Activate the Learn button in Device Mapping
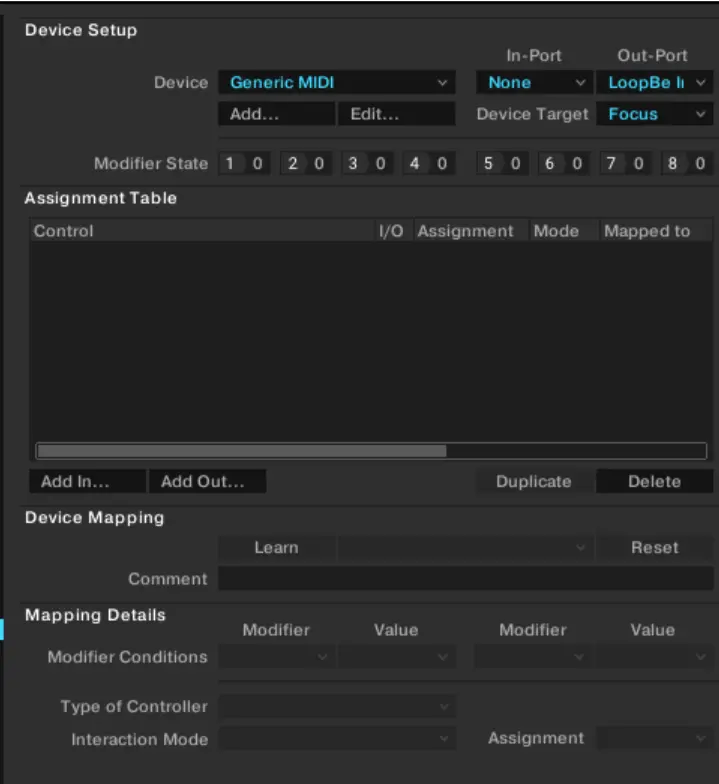 coord(276,548)
